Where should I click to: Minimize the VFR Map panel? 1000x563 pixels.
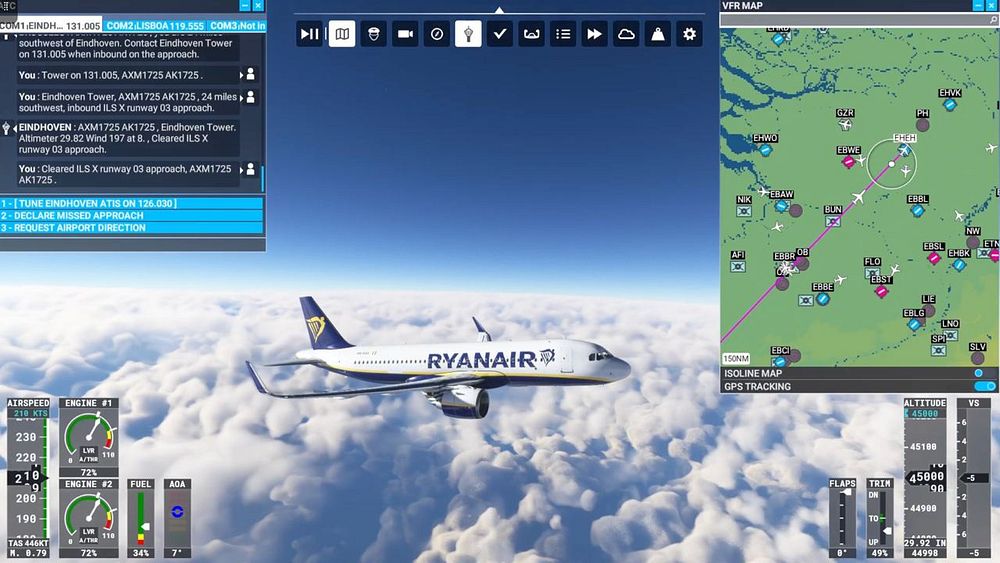[978, 5]
